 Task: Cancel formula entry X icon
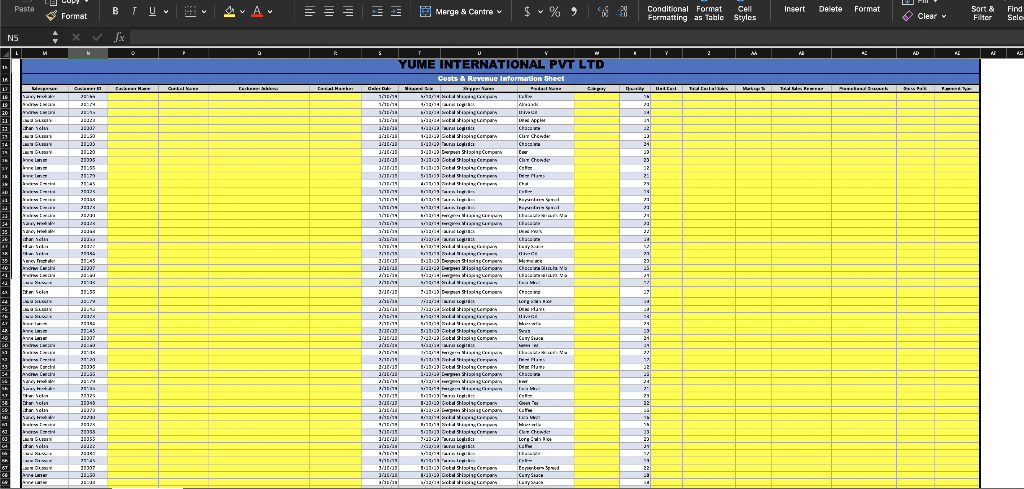(x=76, y=38)
